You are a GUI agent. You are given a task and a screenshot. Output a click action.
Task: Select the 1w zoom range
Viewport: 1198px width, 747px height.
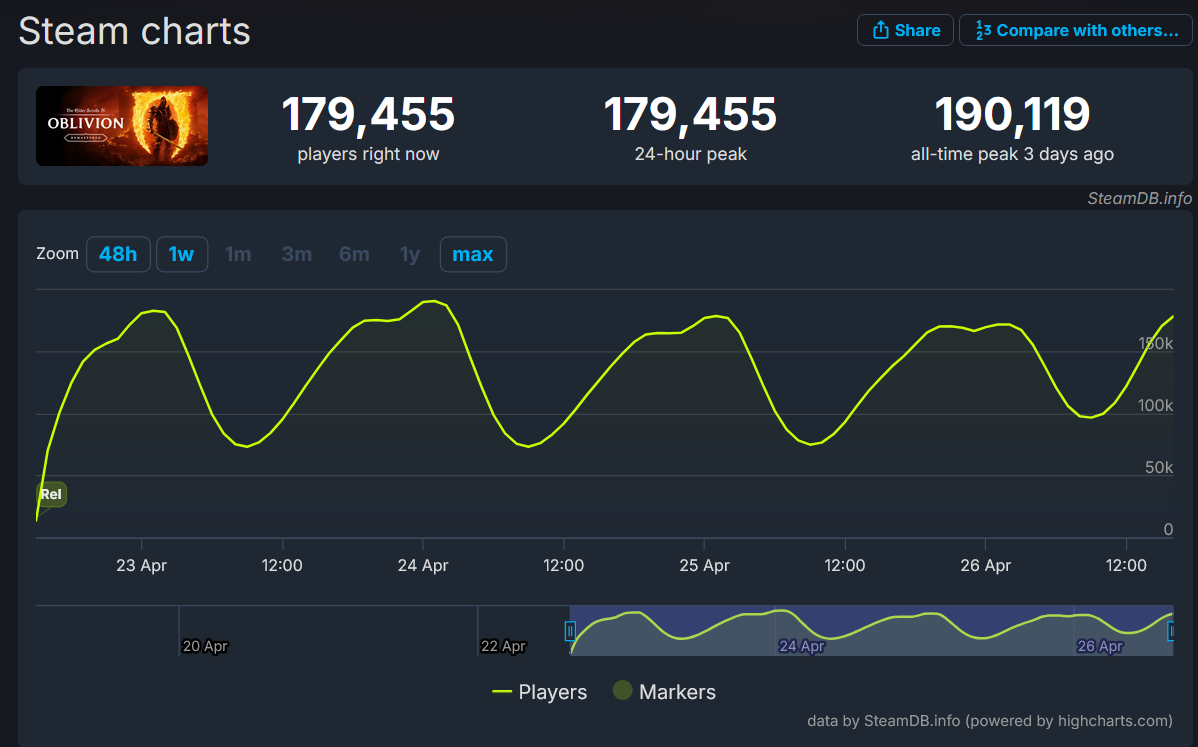click(x=182, y=254)
